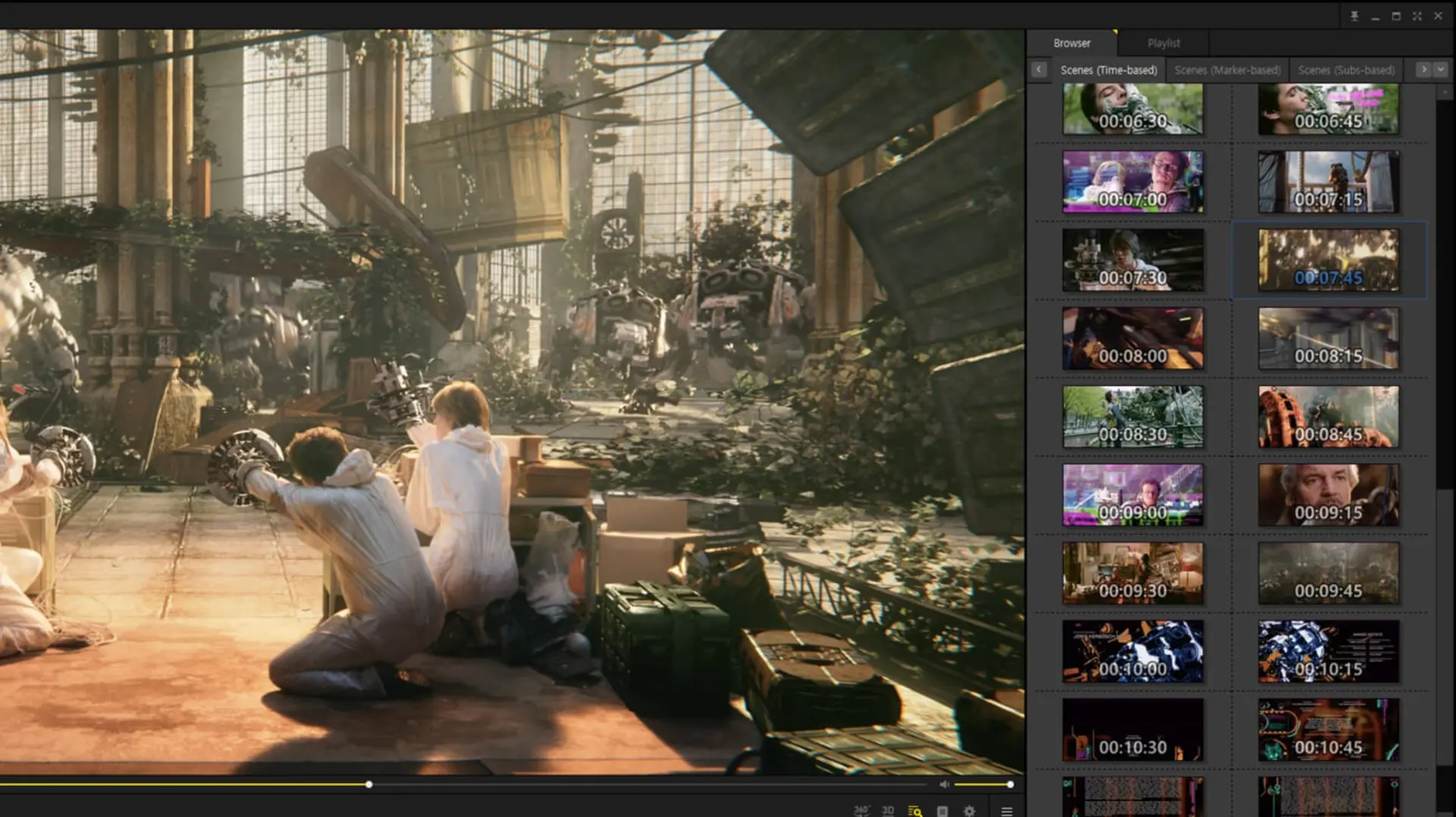Open the 00:09:15 scene thumbnail
This screenshot has height=817, width=1456.
[1329, 495]
